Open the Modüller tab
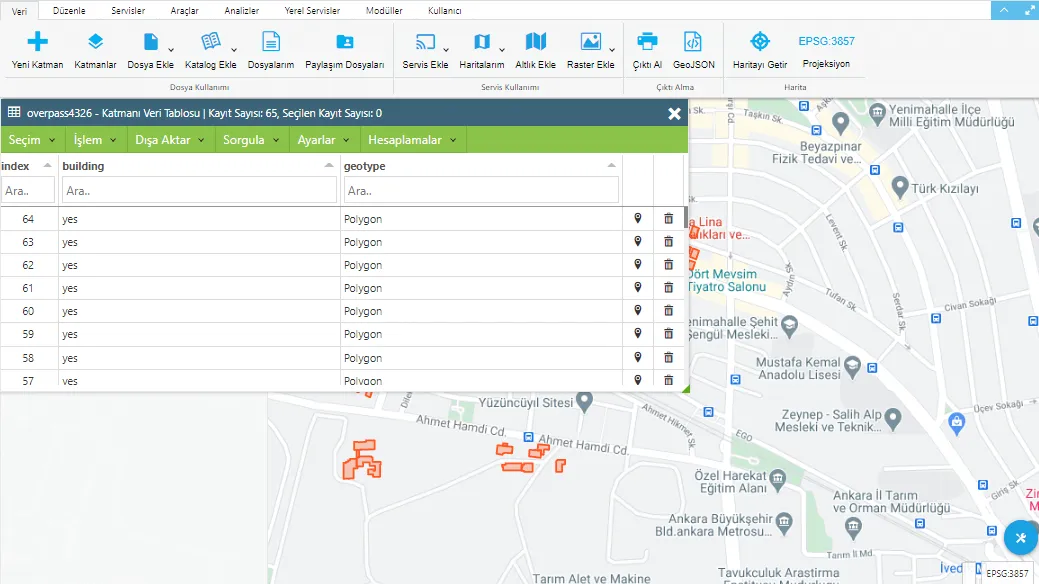 [x=384, y=11]
